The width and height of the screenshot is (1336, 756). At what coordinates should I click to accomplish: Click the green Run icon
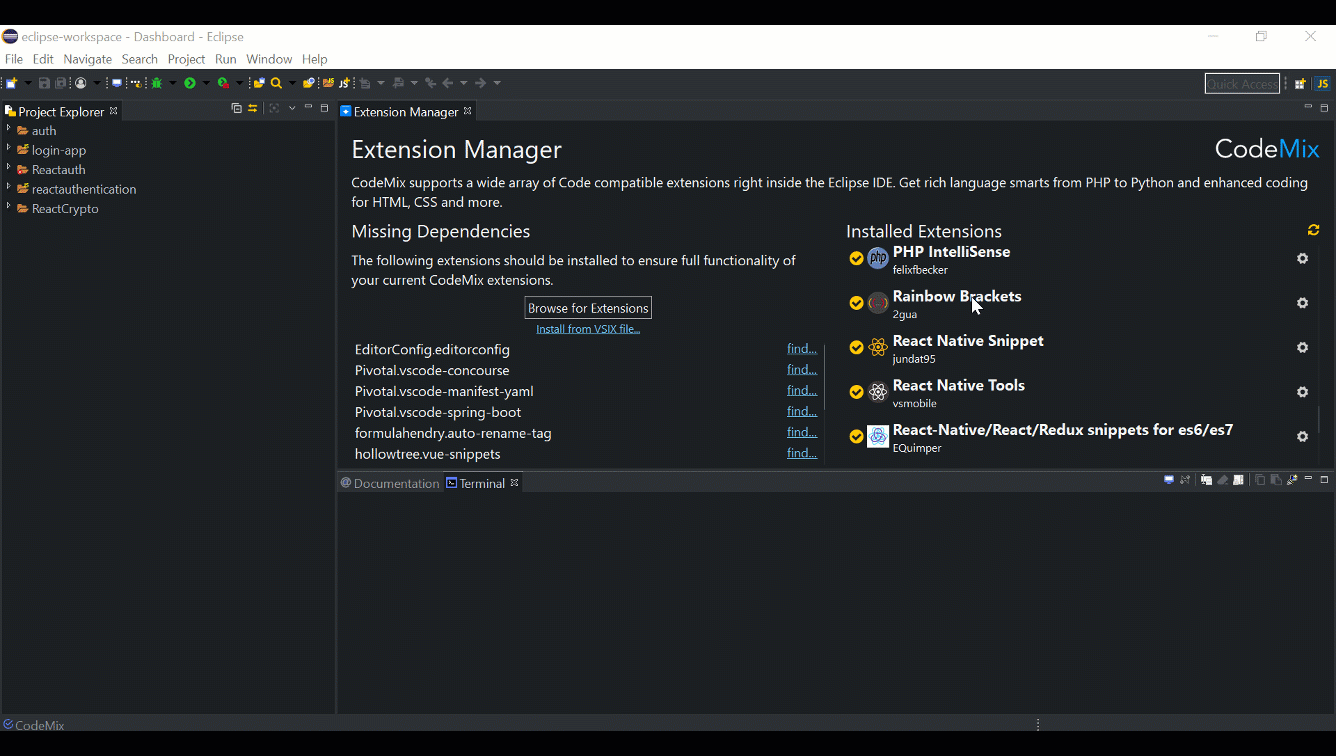click(x=190, y=83)
